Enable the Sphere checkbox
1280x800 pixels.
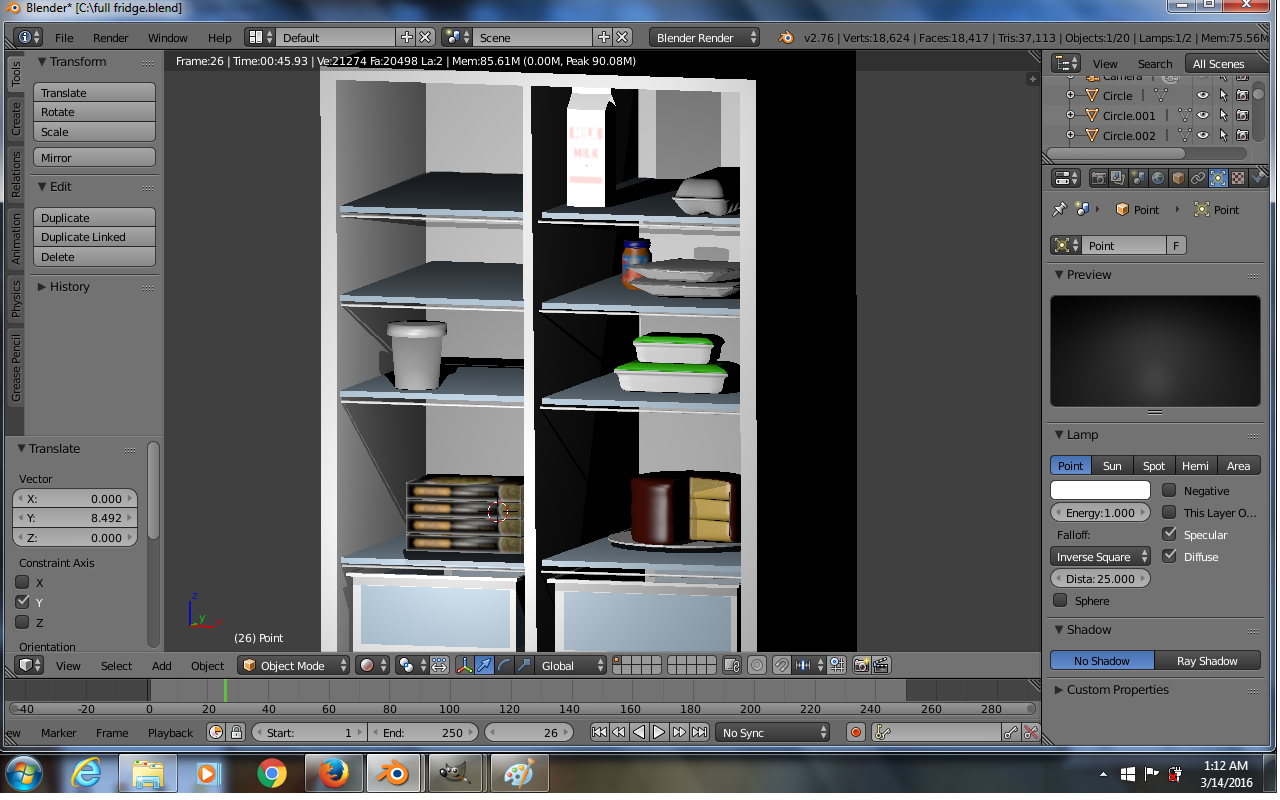pos(1060,600)
